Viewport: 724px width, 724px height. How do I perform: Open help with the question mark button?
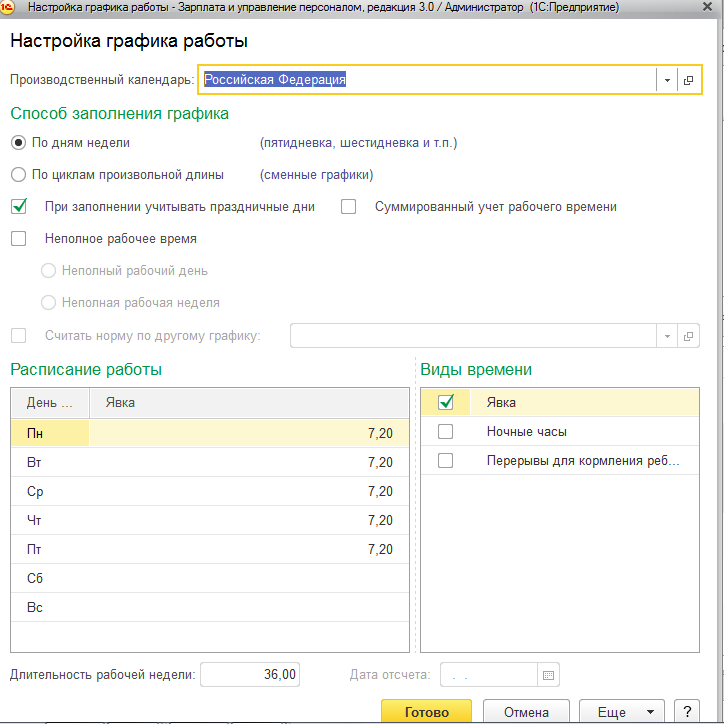click(687, 712)
